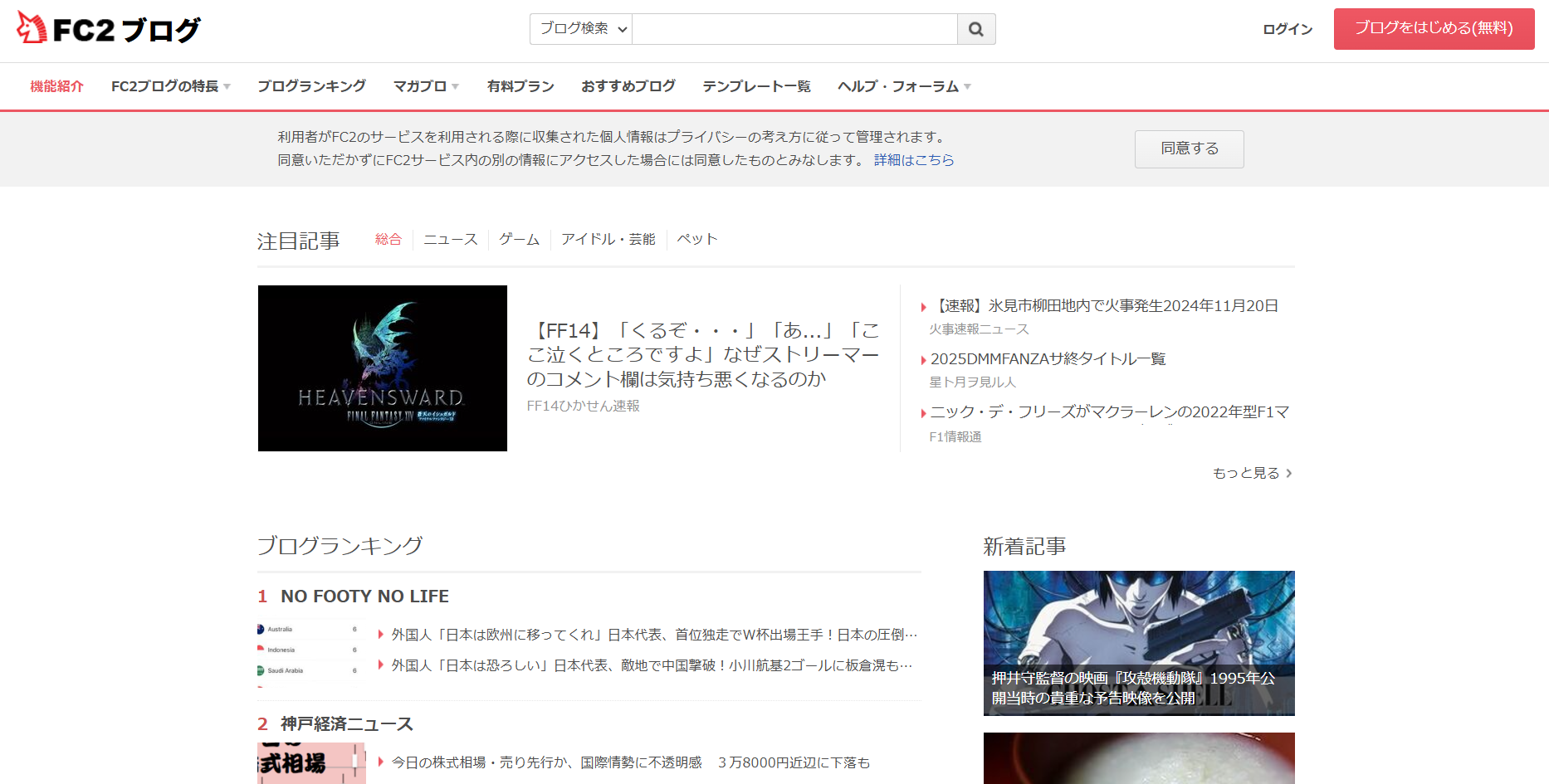This screenshot has width=1549, height=784.
Task: Open ブログランキング in the nav bar
Action: pyautogui.click(x=311, y=86)
